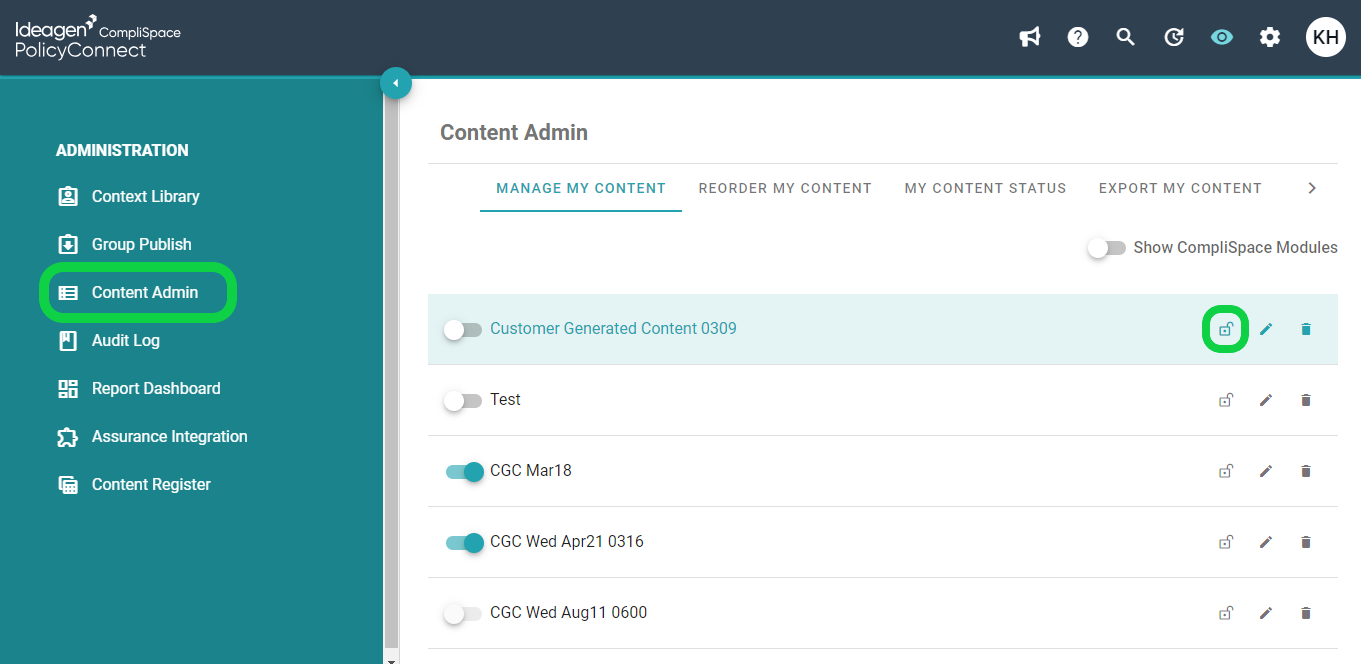Click the Context Library sidebar icon
The image size is (1361, 664).
68,196
